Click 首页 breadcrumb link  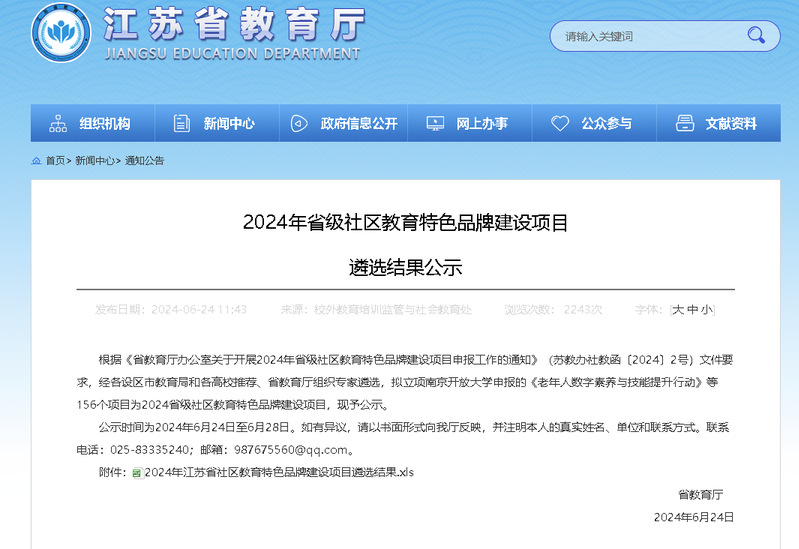[56, 161]
